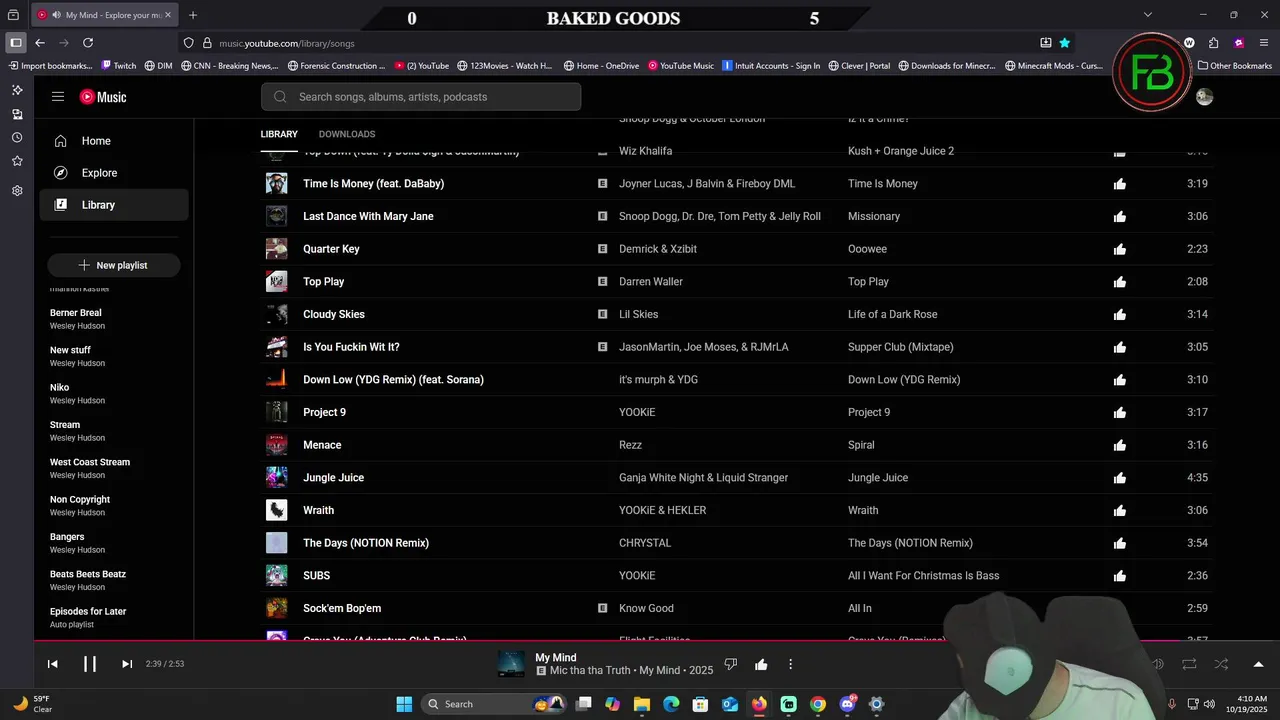The image size is (1280, 720).
Task: Open Discord from taskbar
Action: click(x=848, y=704)
